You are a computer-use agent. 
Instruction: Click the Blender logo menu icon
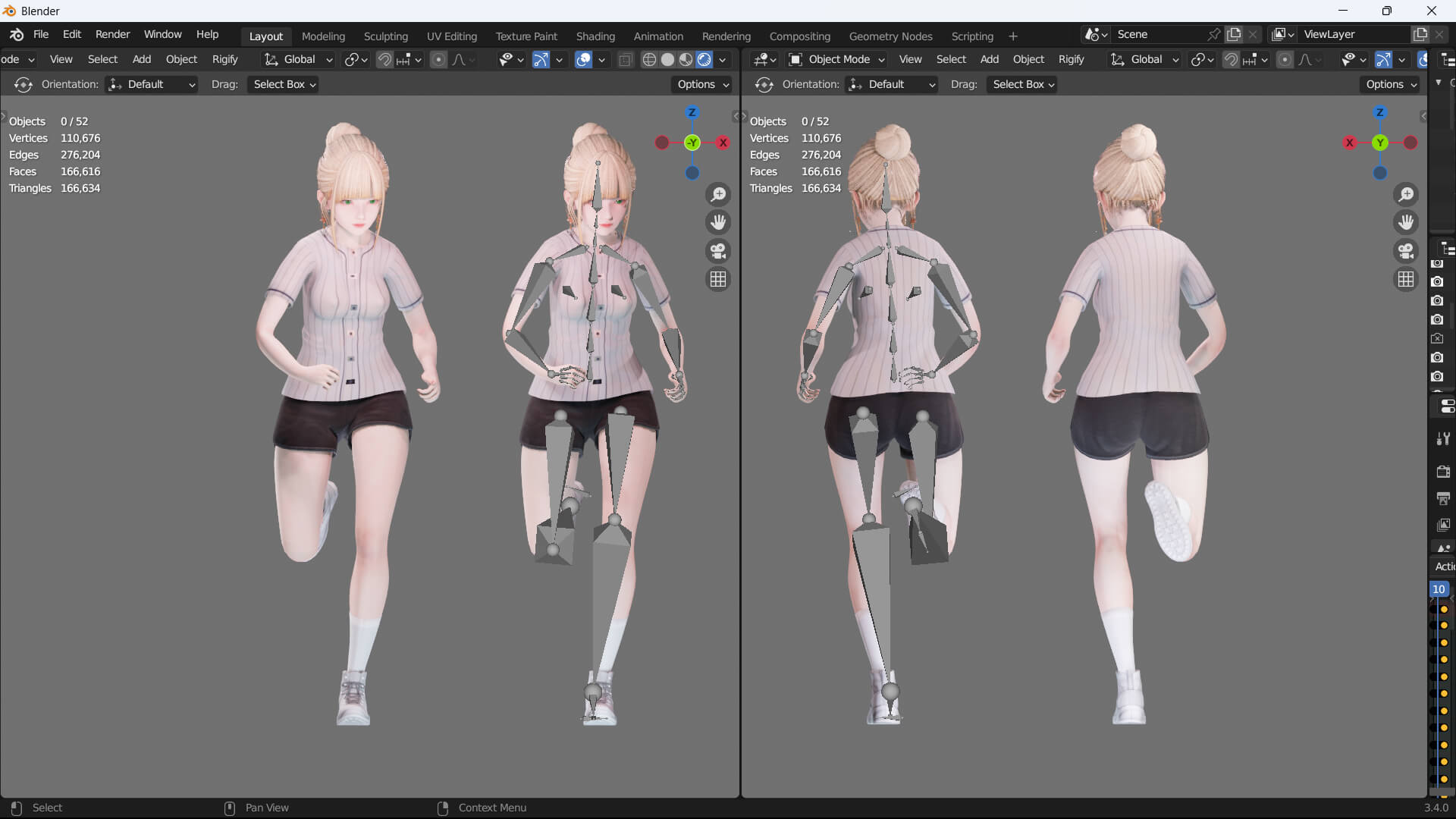click(x=17, y=34)
